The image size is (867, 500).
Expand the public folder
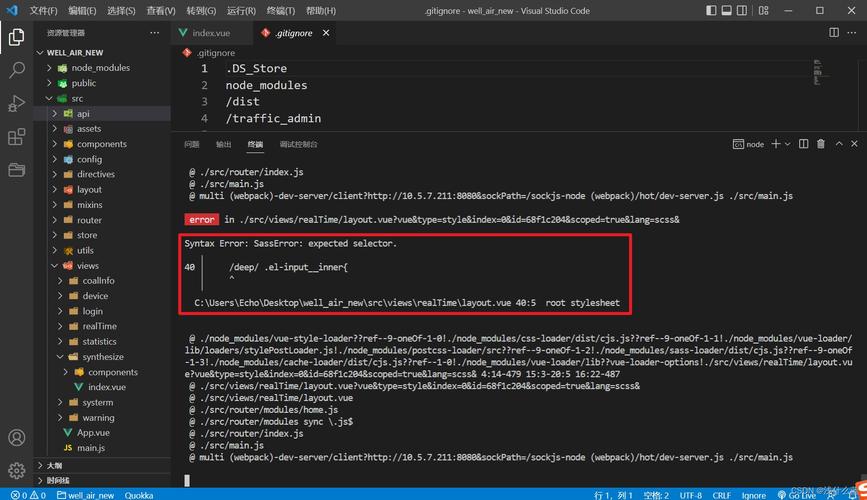49,83
